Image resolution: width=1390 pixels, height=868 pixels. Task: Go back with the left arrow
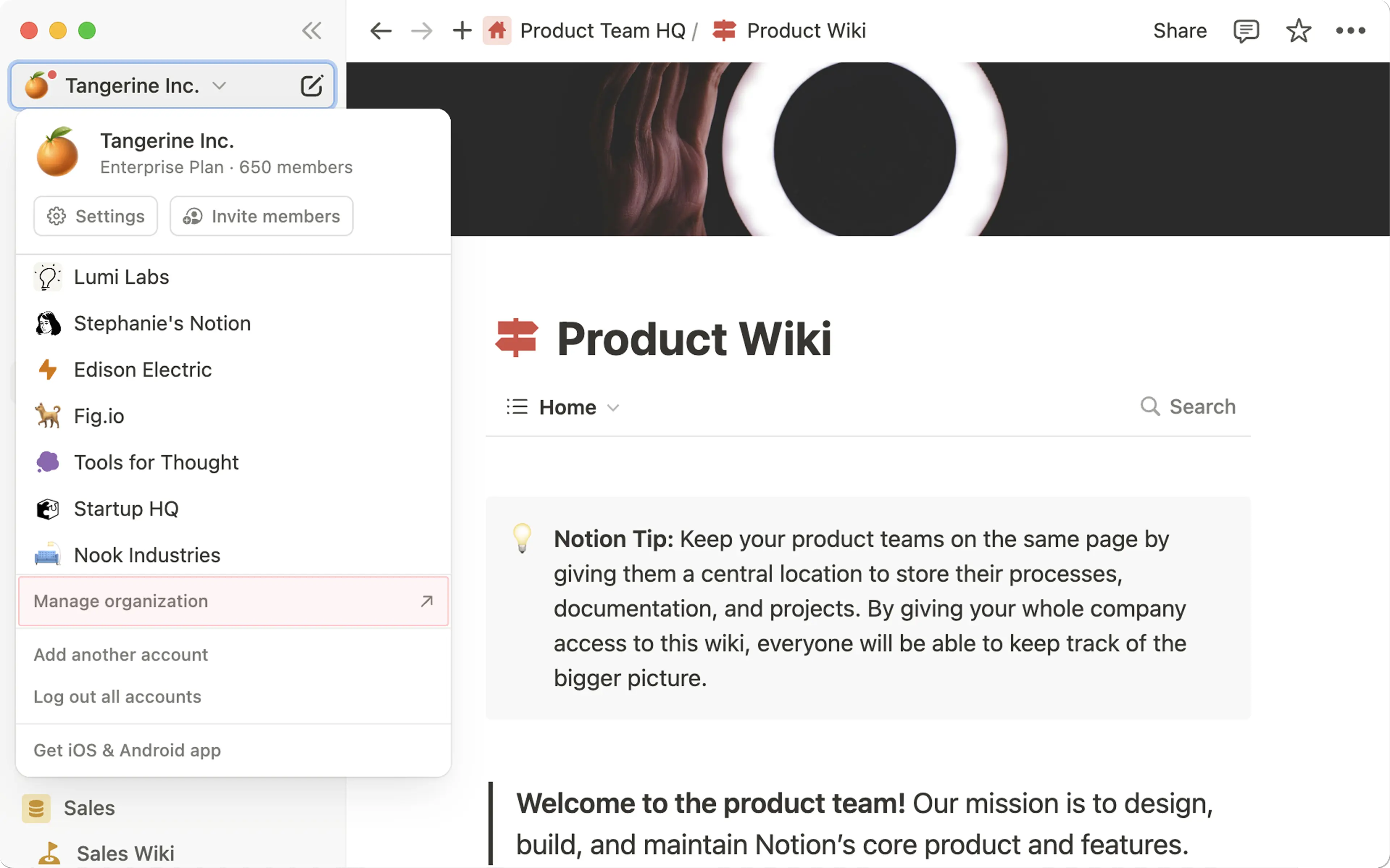click(381, 30)
